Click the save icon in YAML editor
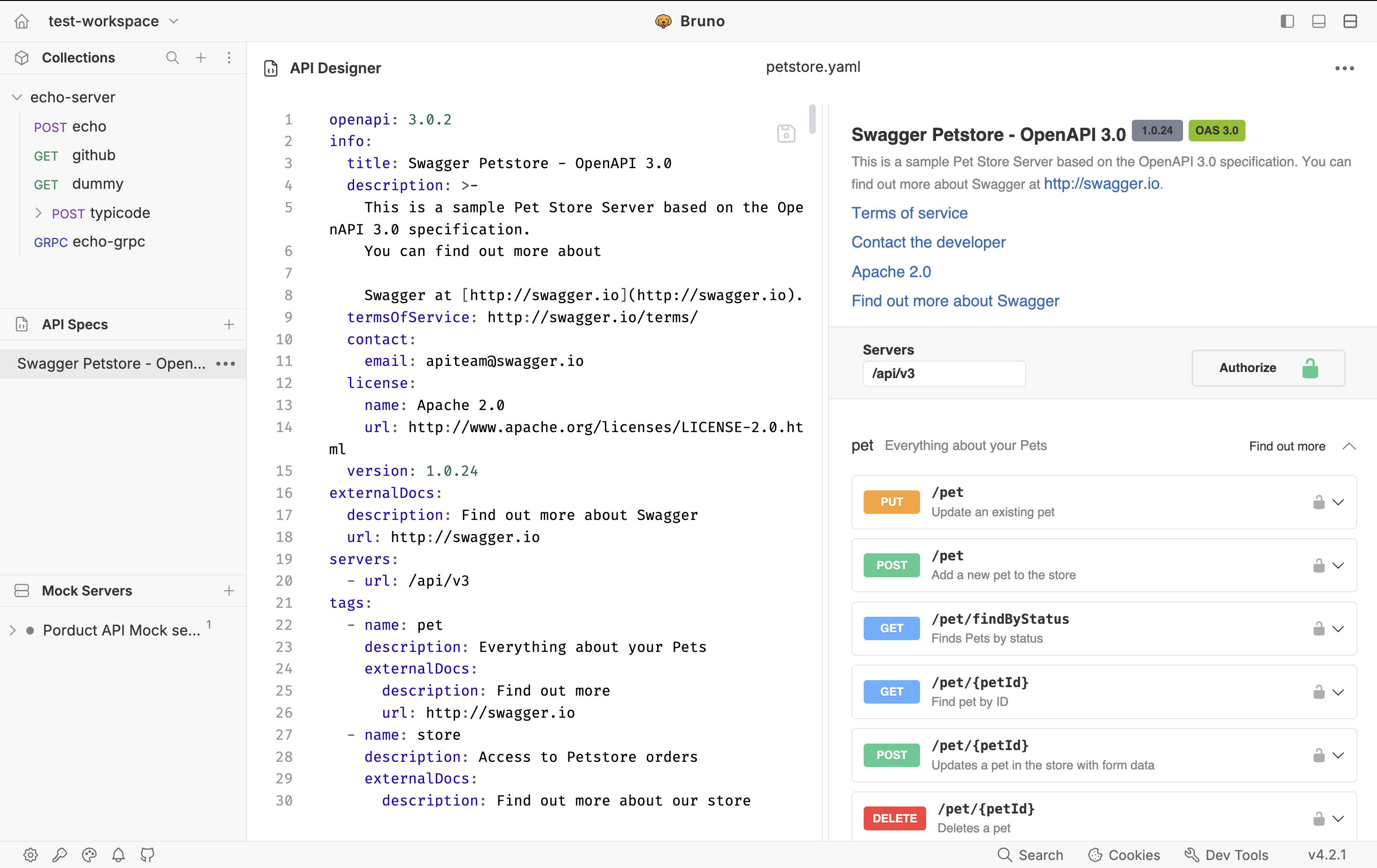1377x868 pixels. 786,134
